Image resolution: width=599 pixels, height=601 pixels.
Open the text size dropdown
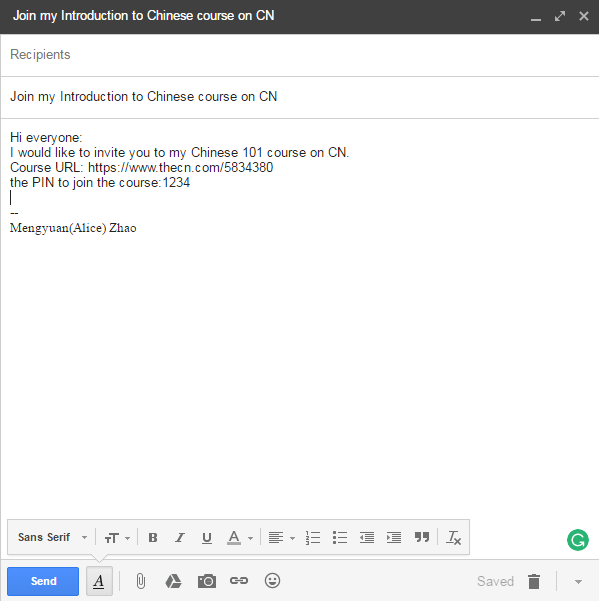[117, 538]
